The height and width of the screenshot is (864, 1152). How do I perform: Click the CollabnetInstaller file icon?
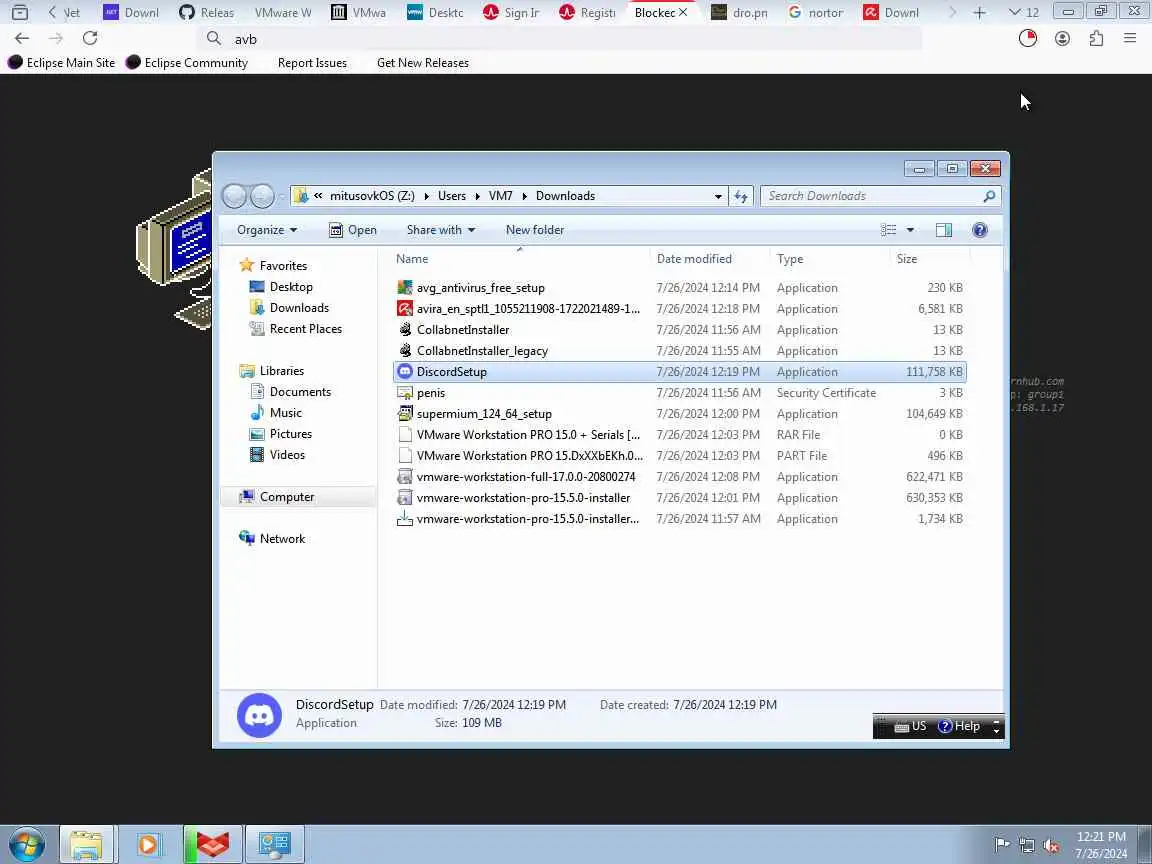point(404,329)
